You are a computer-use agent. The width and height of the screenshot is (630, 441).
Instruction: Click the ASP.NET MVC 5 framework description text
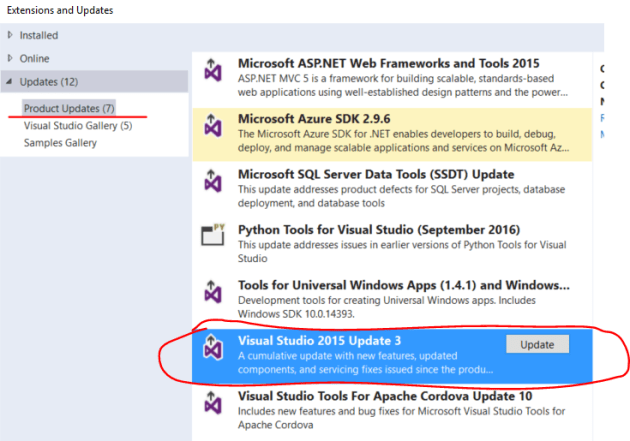(x=403, y=85)
